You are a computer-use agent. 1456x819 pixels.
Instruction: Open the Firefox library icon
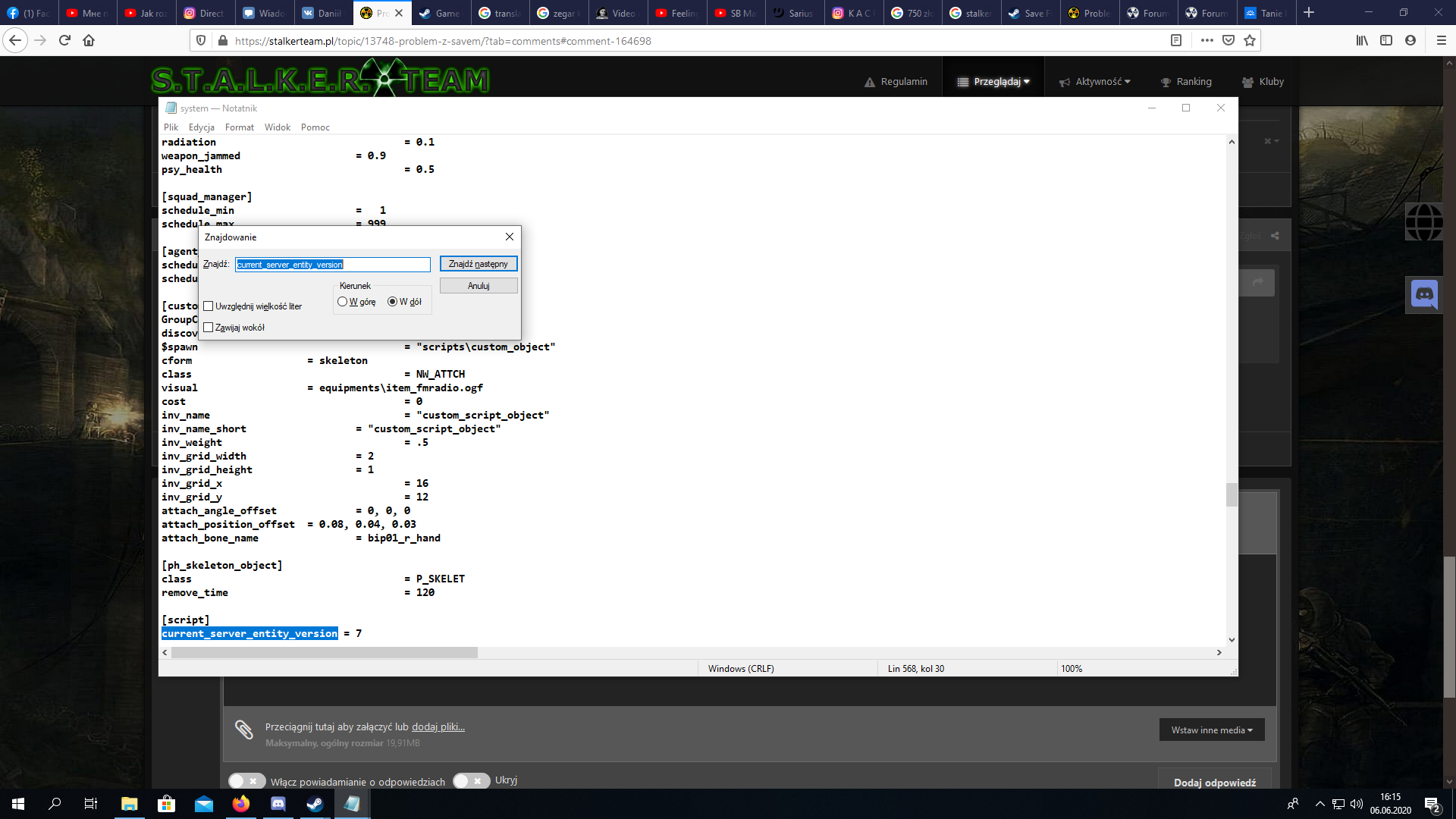pyautogui.click(x=1362, y=40)
